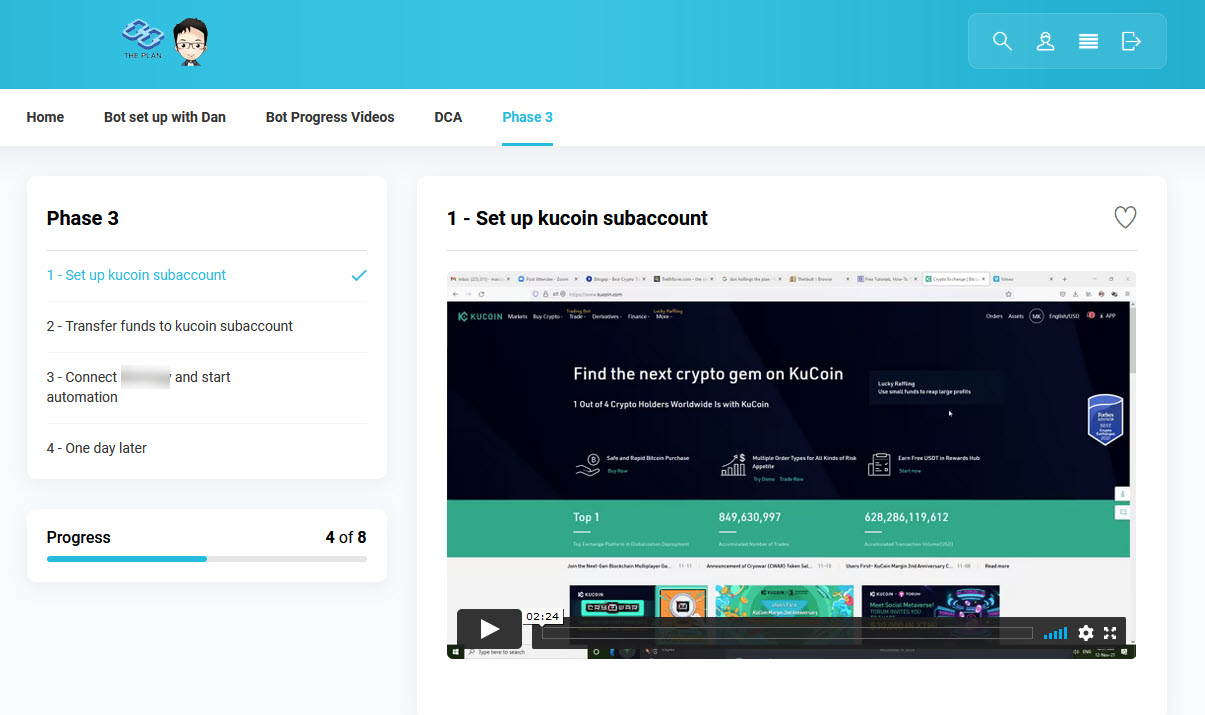Viewport: 1205px width, 715px height.
Task: Click the logout exit icon
Action: click(1131, 41)
